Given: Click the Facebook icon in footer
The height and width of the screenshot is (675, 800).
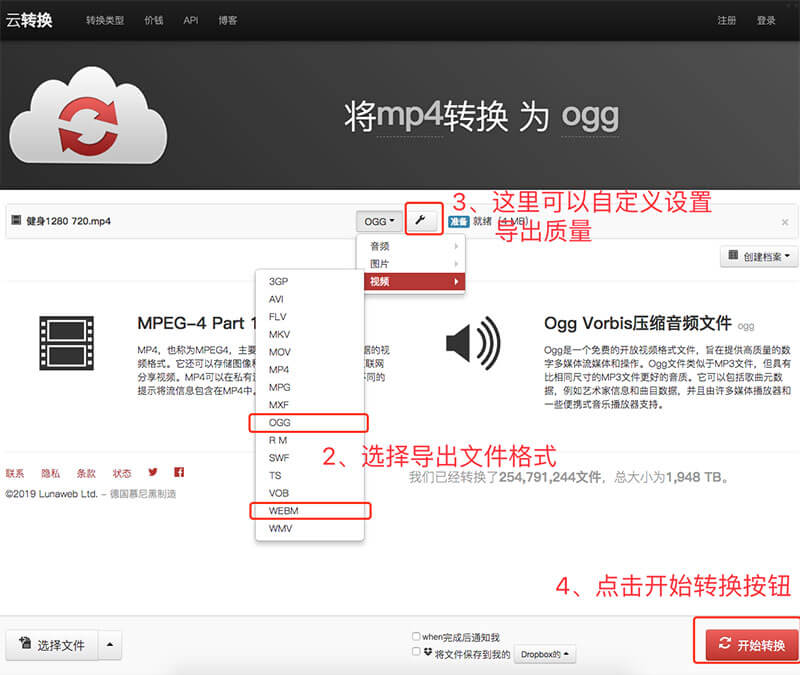Looking at the screenshot, I should (179, 472).
